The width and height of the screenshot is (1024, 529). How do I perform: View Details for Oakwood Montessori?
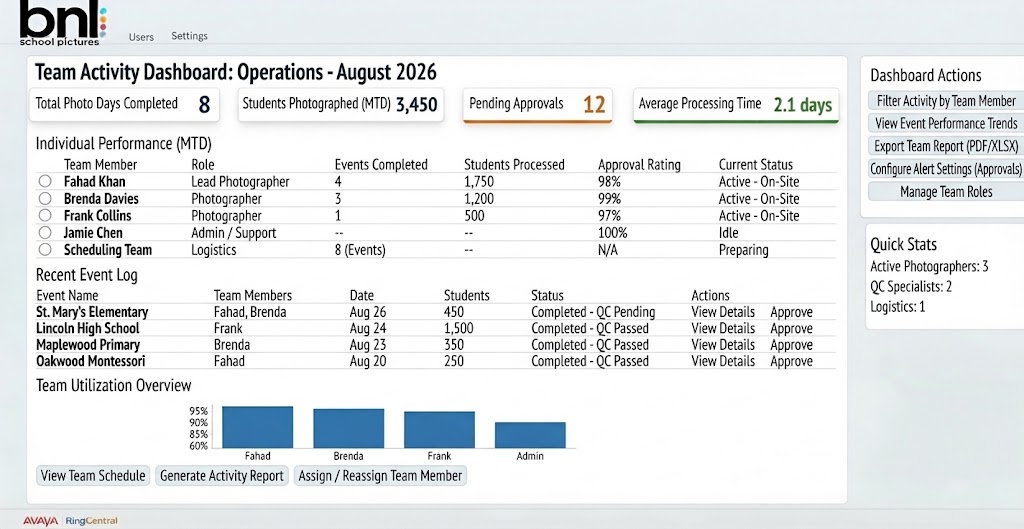coord(723,361)
